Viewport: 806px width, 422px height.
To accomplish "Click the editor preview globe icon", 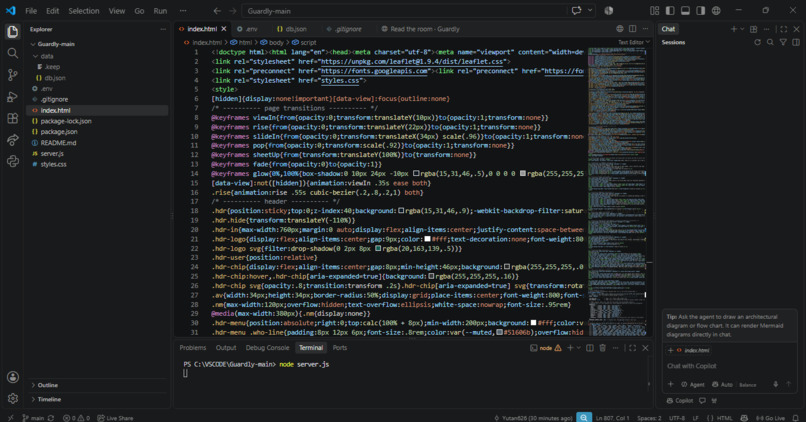I will 619,29.
